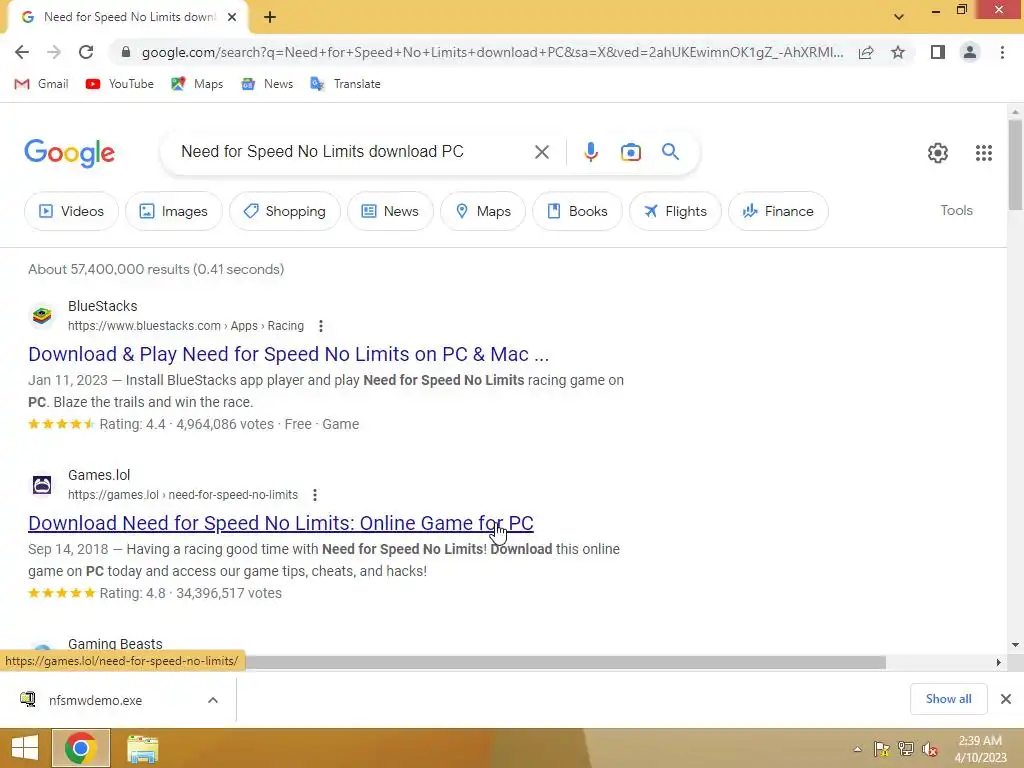Image resolution: width=1024 pixels, height=768 pixels.
Task: Click the padlock site info icon
Action: tap(126, 52)
